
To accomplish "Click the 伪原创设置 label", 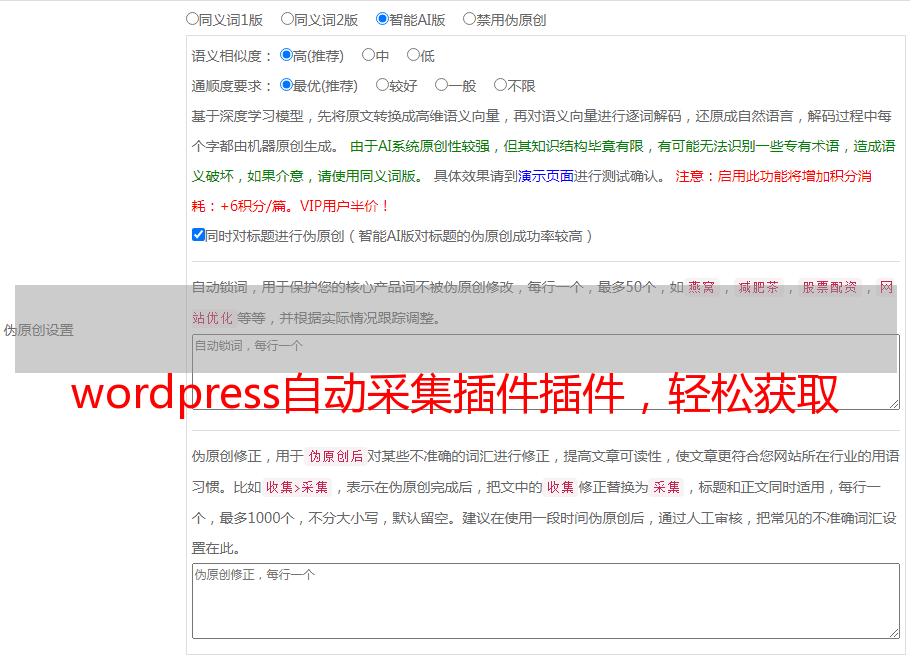I will 39,330.
